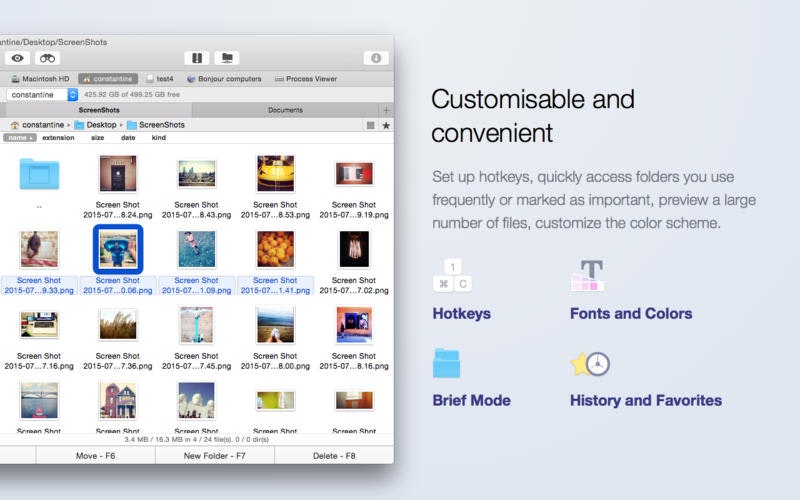The width and height of the screenshot is (800, 500).
Task: Open Process Viewer
Action: point(306,79)
